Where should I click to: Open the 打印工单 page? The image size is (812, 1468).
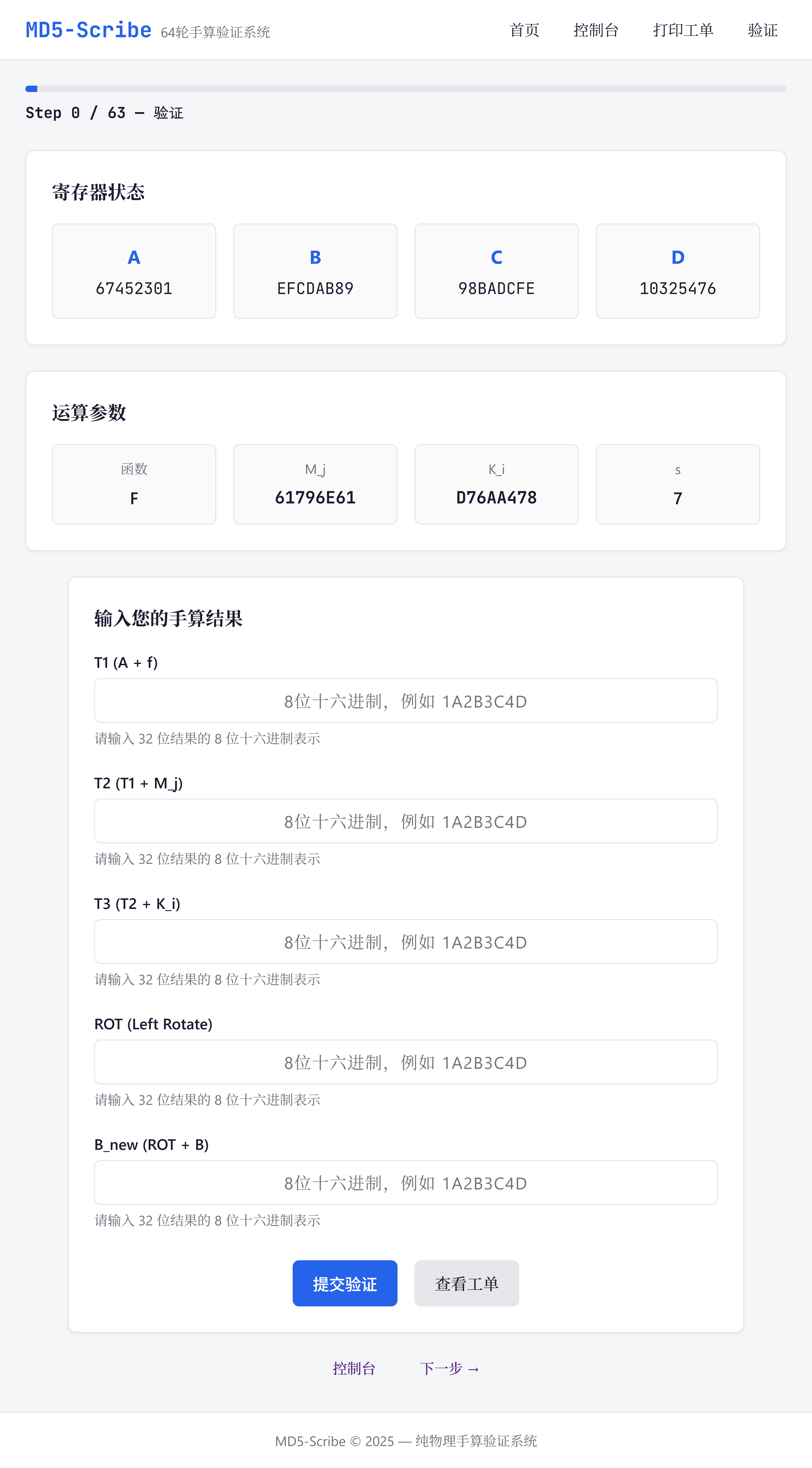(683, 30)
